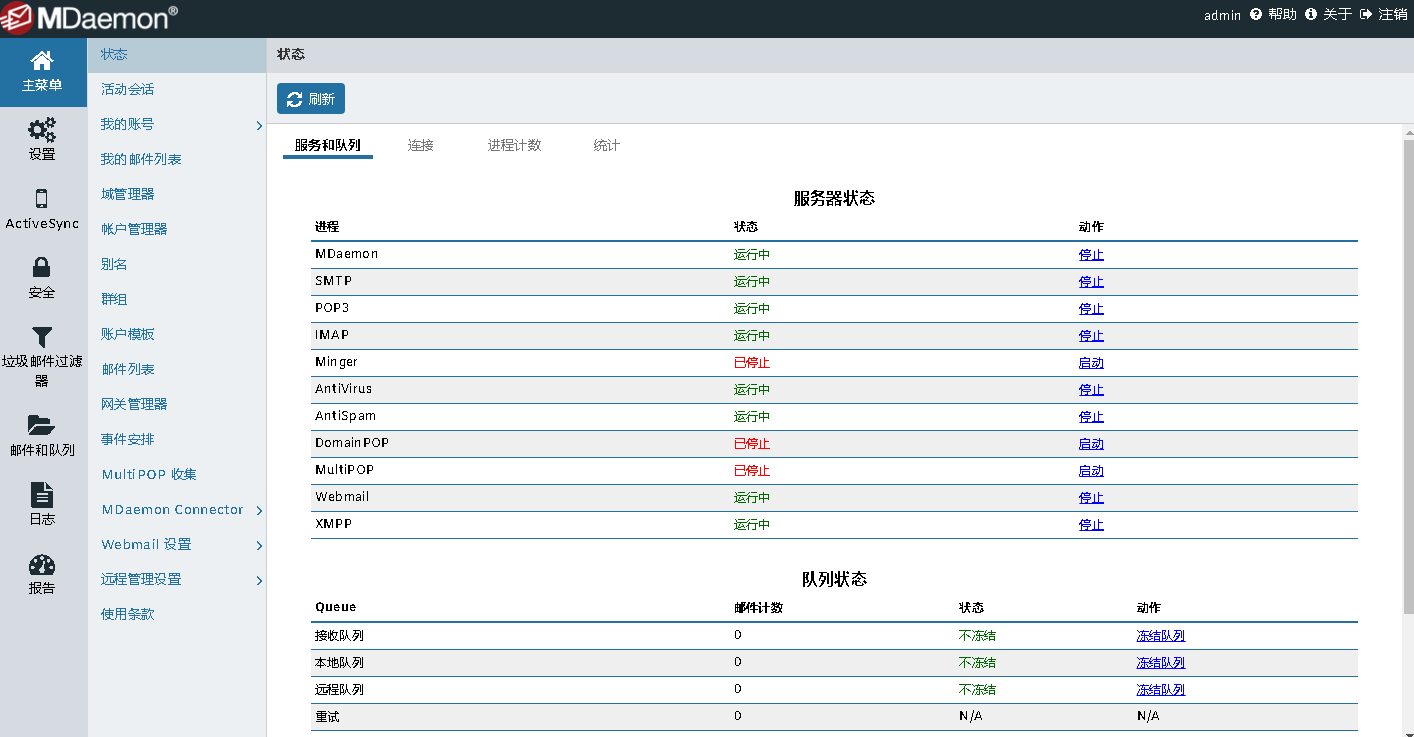The width and height of the screenshot is (1414, 737).
Task: Freeze the 接收队列 queue
Action: [1161, 636]
